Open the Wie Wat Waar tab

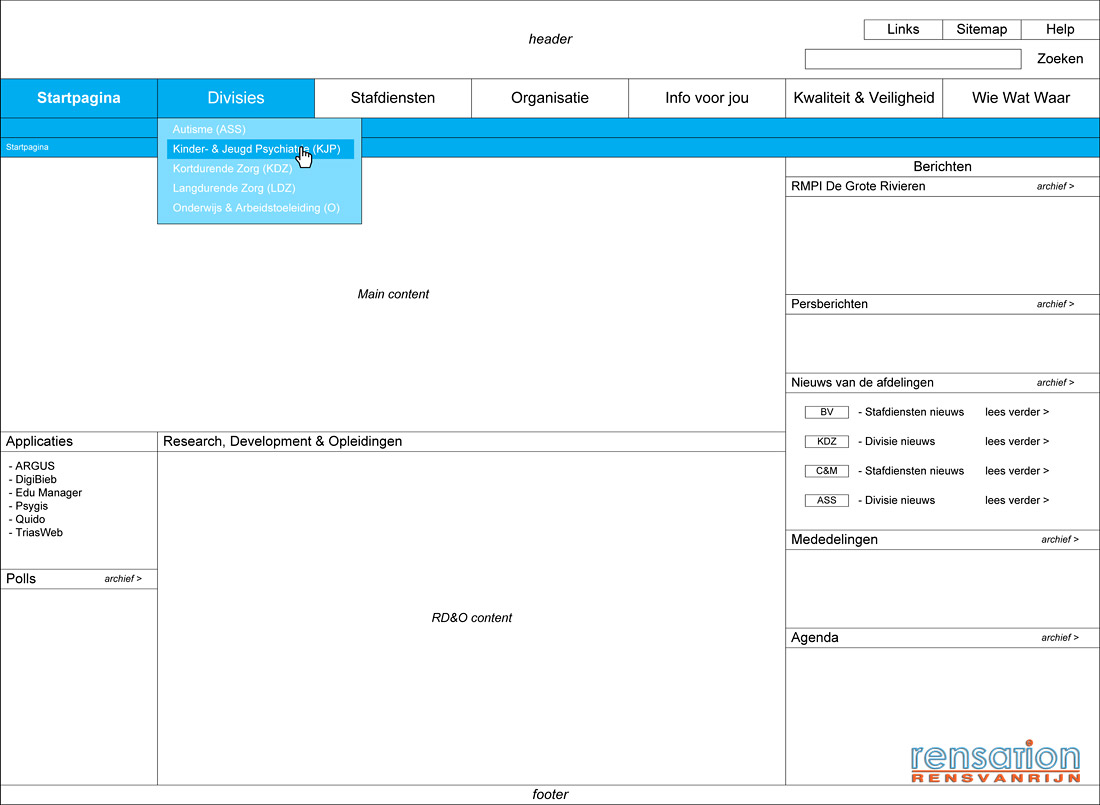click(x=1021, y=98)
